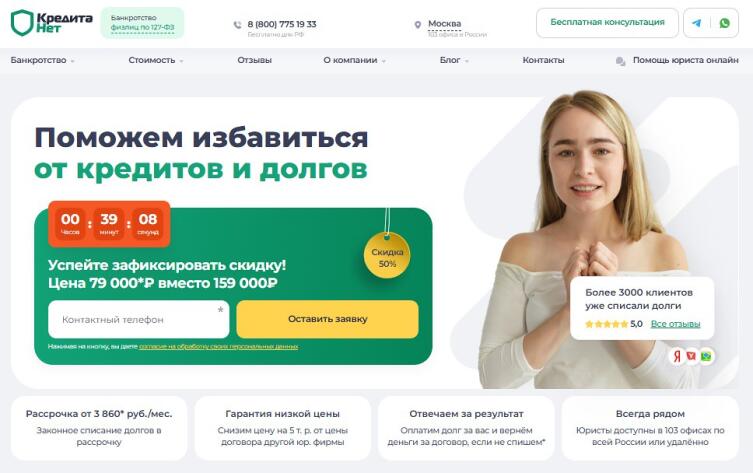Click the chat bubbles icon for lawyer help
753x473 pixels.
tap(620, 61)
